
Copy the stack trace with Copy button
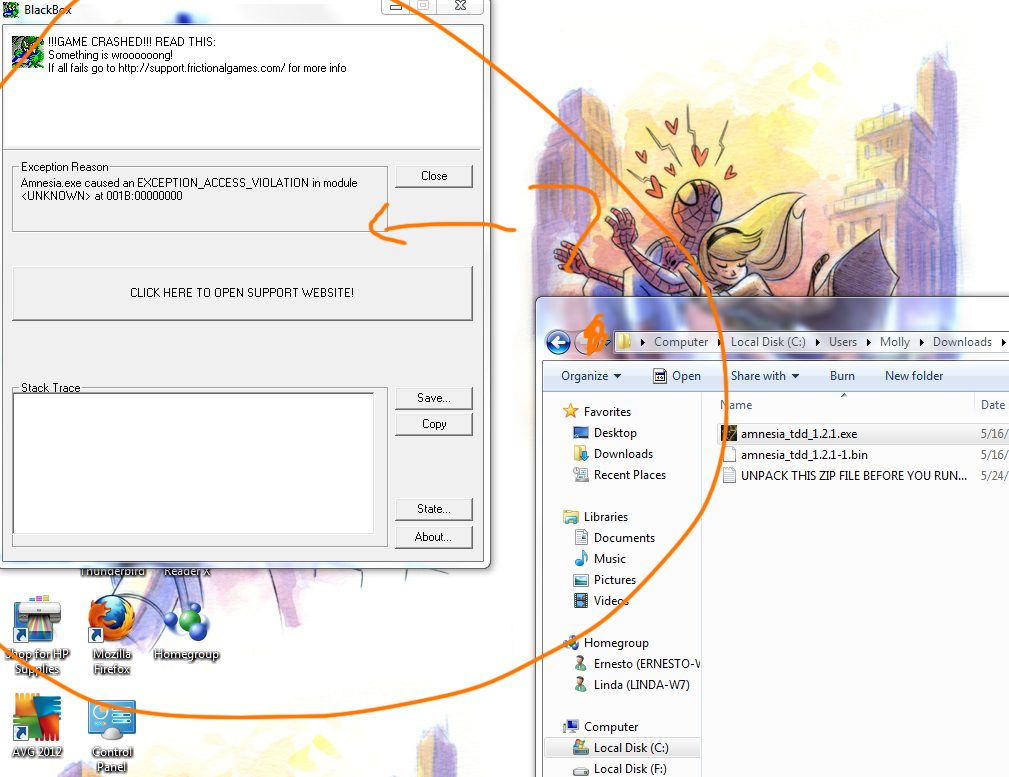[434, 424]
